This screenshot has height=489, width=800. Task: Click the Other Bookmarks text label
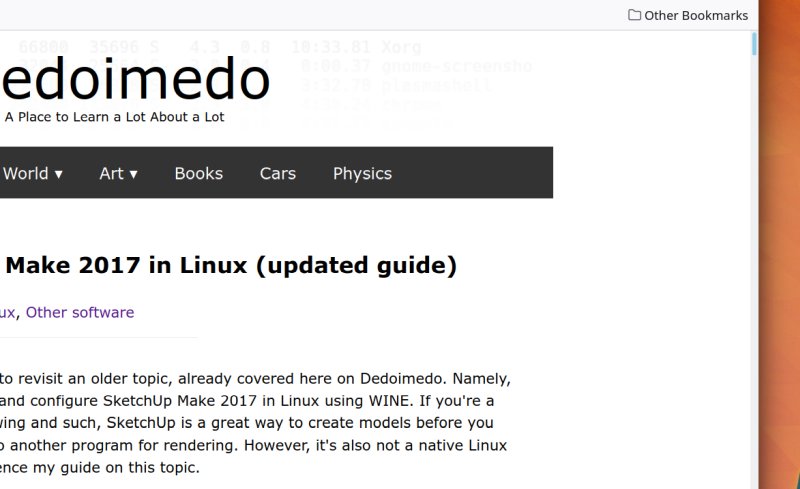(696, 15)
